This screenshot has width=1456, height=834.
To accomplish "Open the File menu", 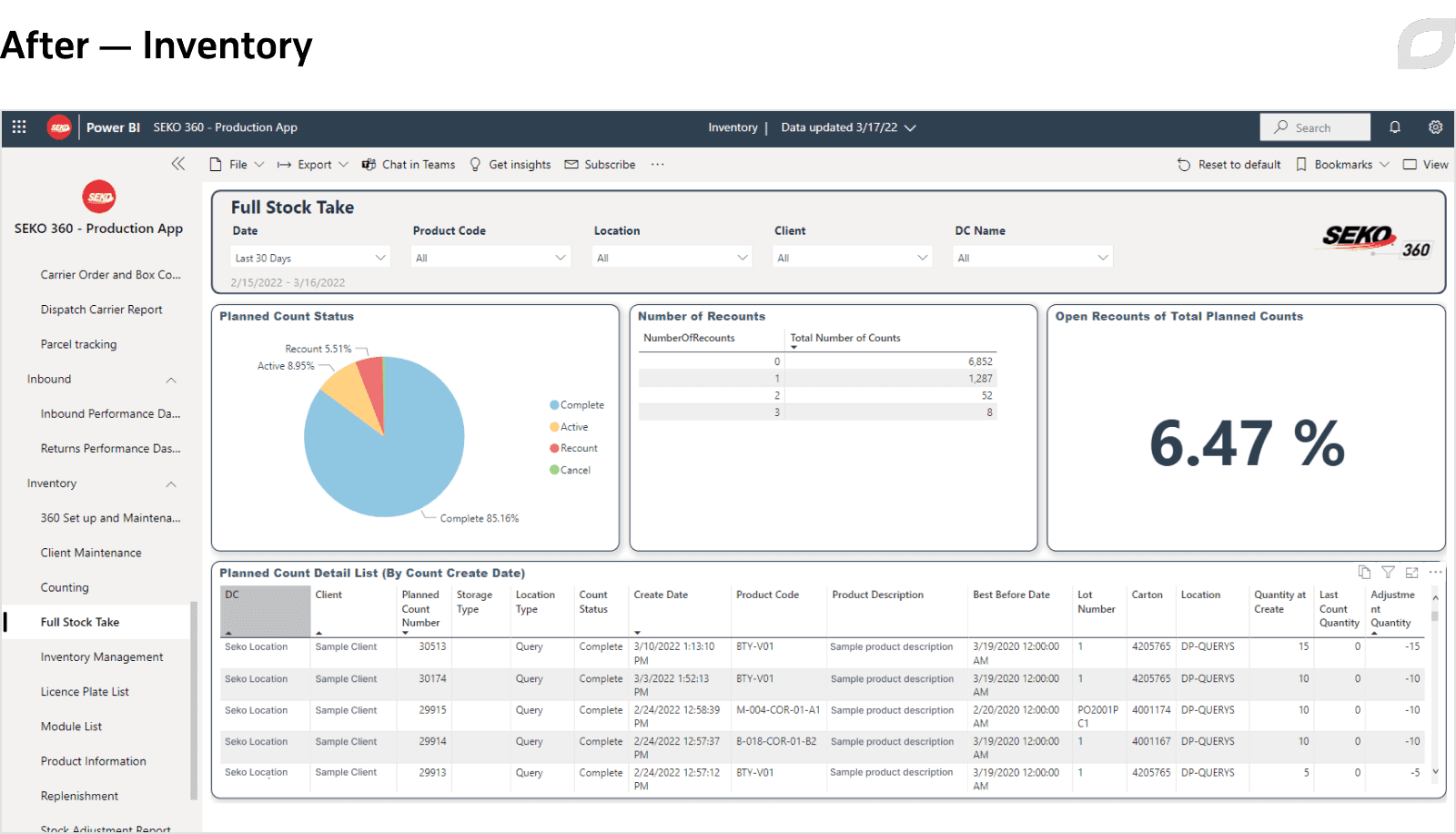I will [x=237, y=165].
